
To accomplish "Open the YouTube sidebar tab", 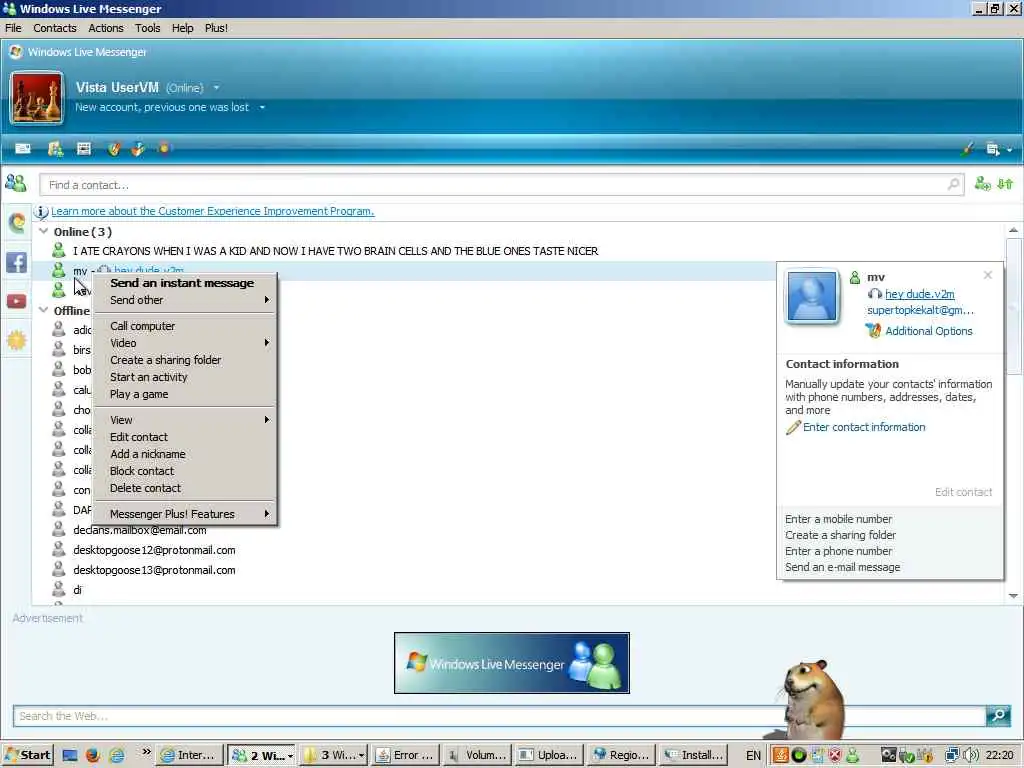I will tap(17, 301).
